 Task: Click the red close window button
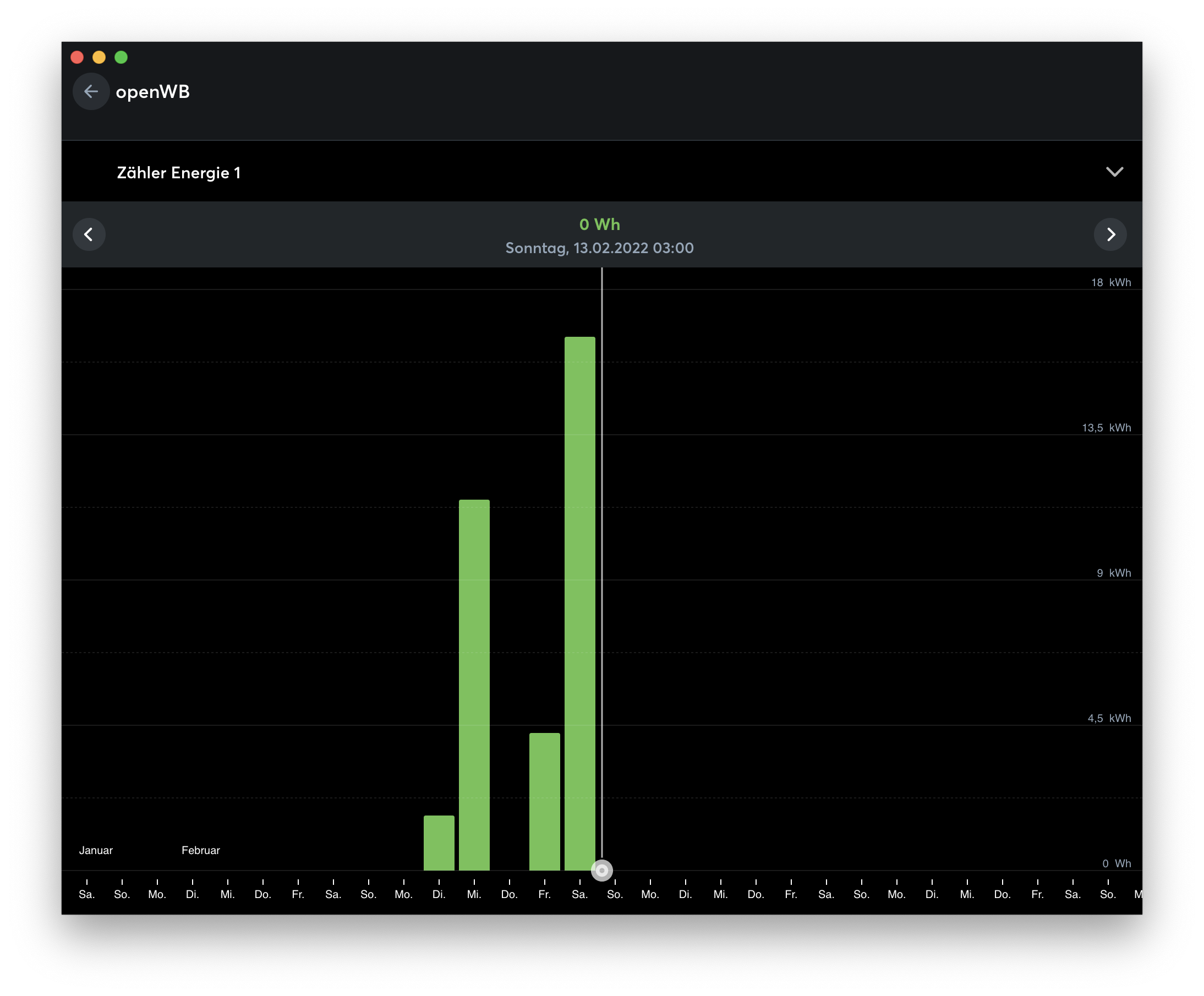pos(77,57)
